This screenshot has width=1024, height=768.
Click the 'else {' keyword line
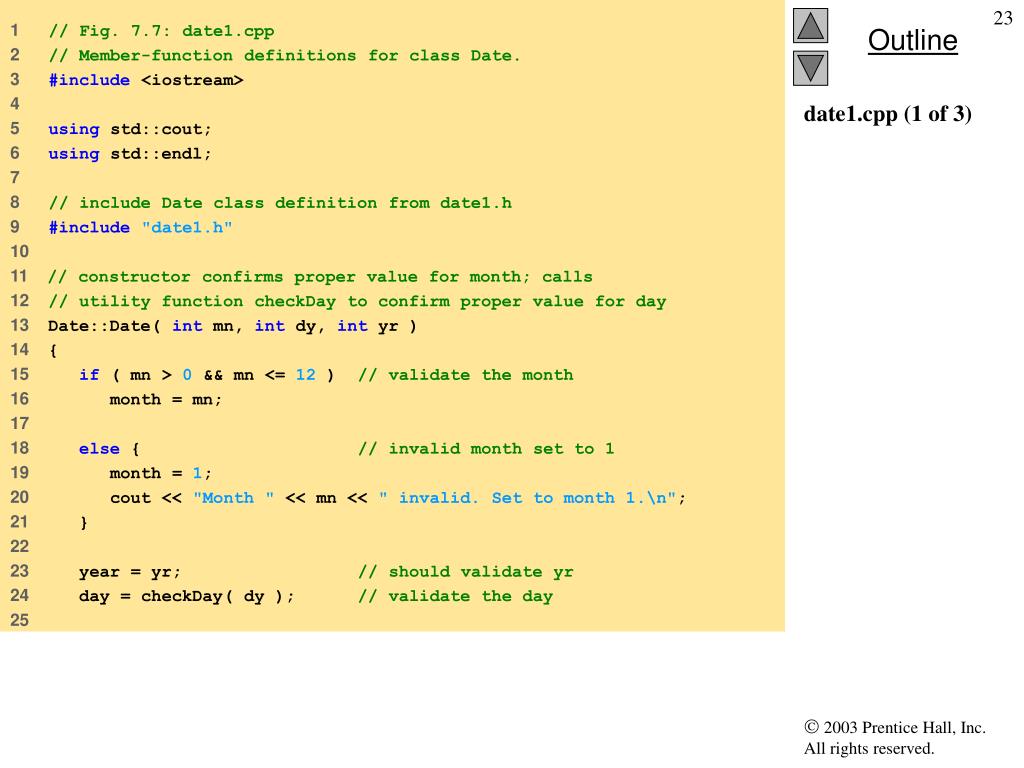tap(109, 449)
